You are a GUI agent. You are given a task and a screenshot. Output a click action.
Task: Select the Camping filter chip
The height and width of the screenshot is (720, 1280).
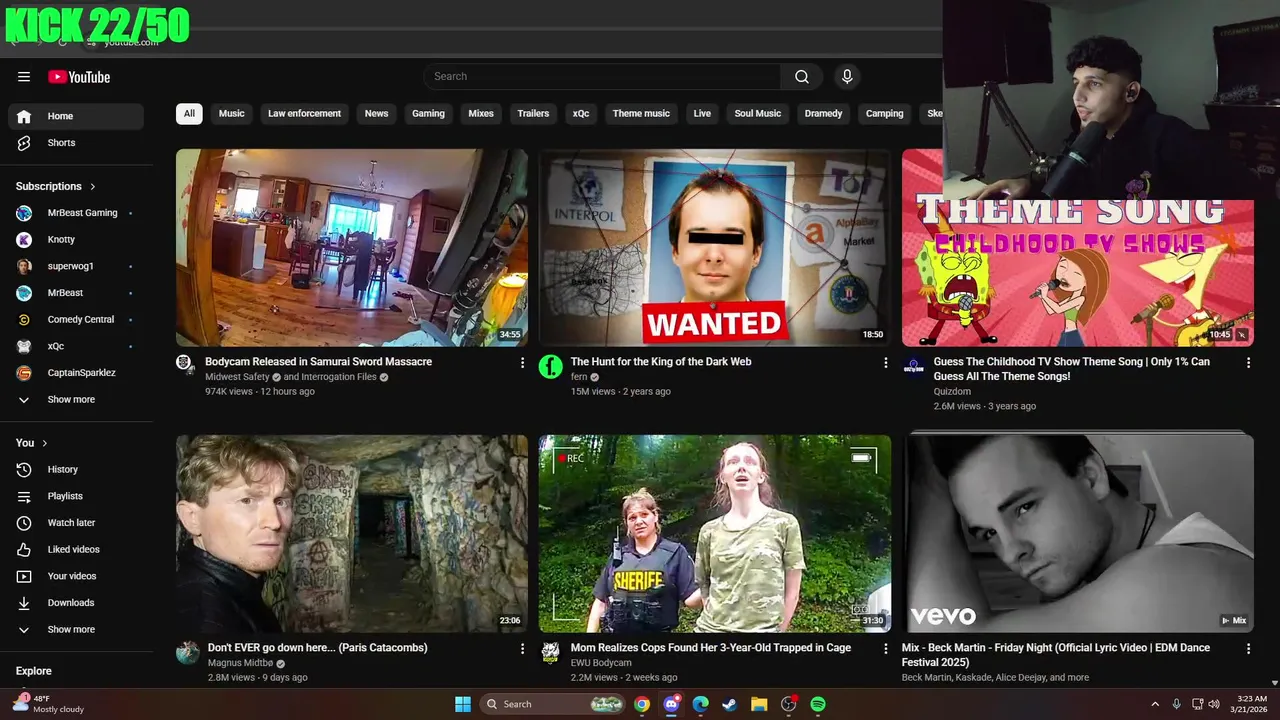(885, 114)
